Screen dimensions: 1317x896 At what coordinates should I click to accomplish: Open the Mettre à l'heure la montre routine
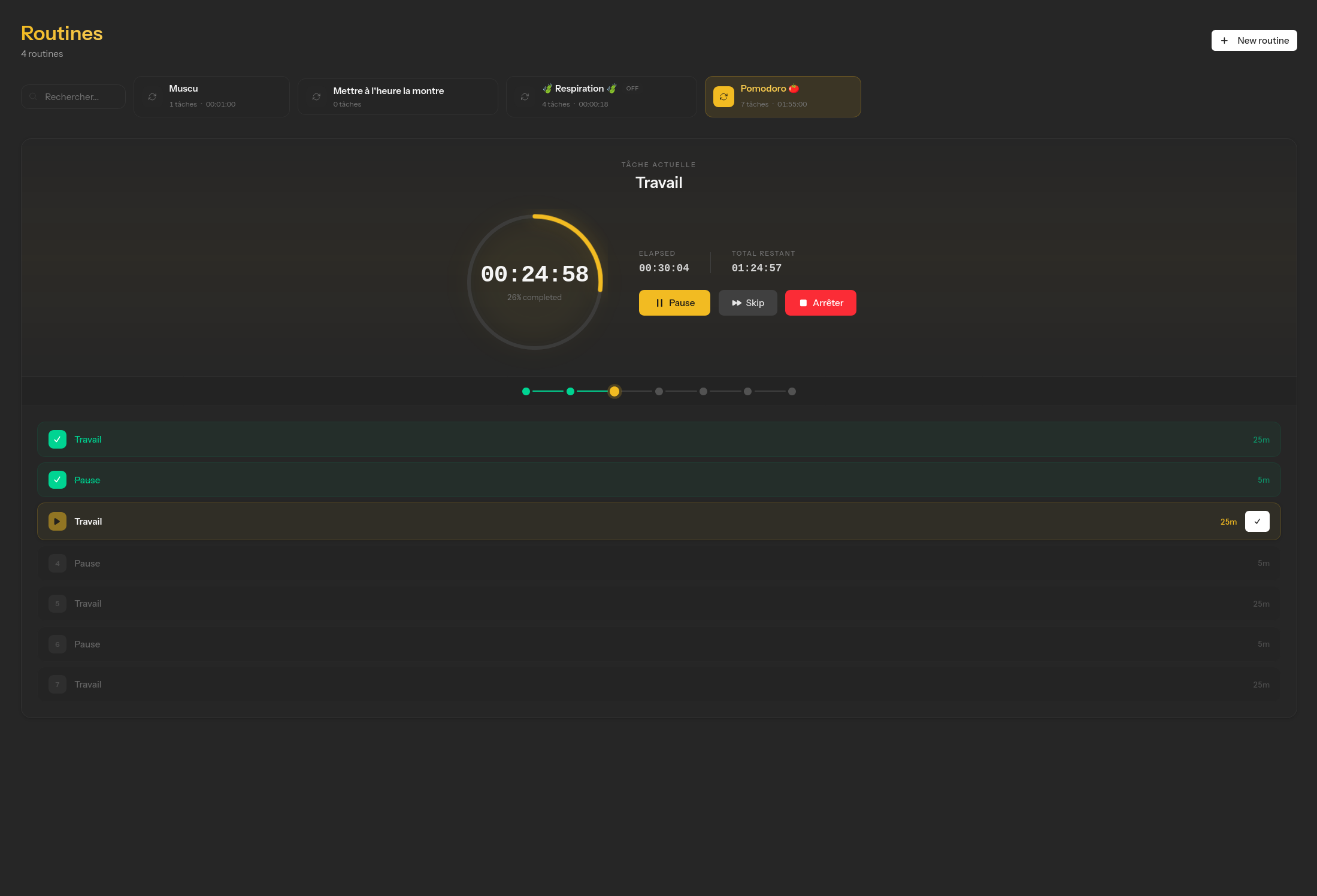coord(398,96)
